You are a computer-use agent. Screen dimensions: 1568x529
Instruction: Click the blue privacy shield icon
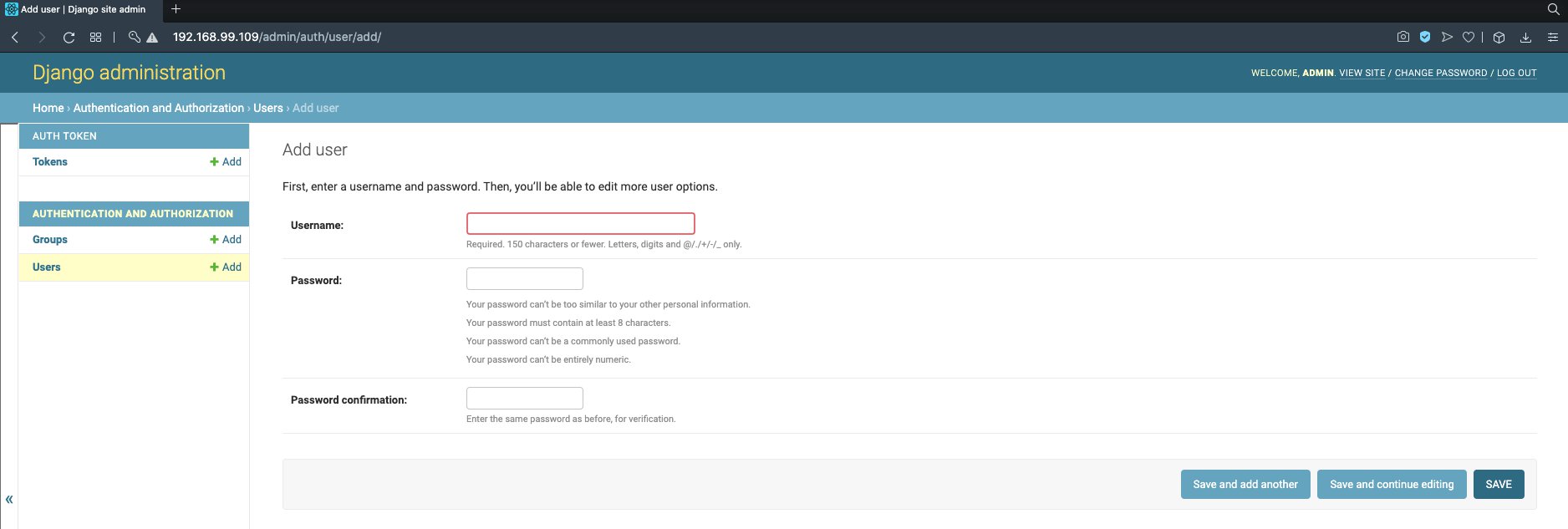(x=1425, y=37)
